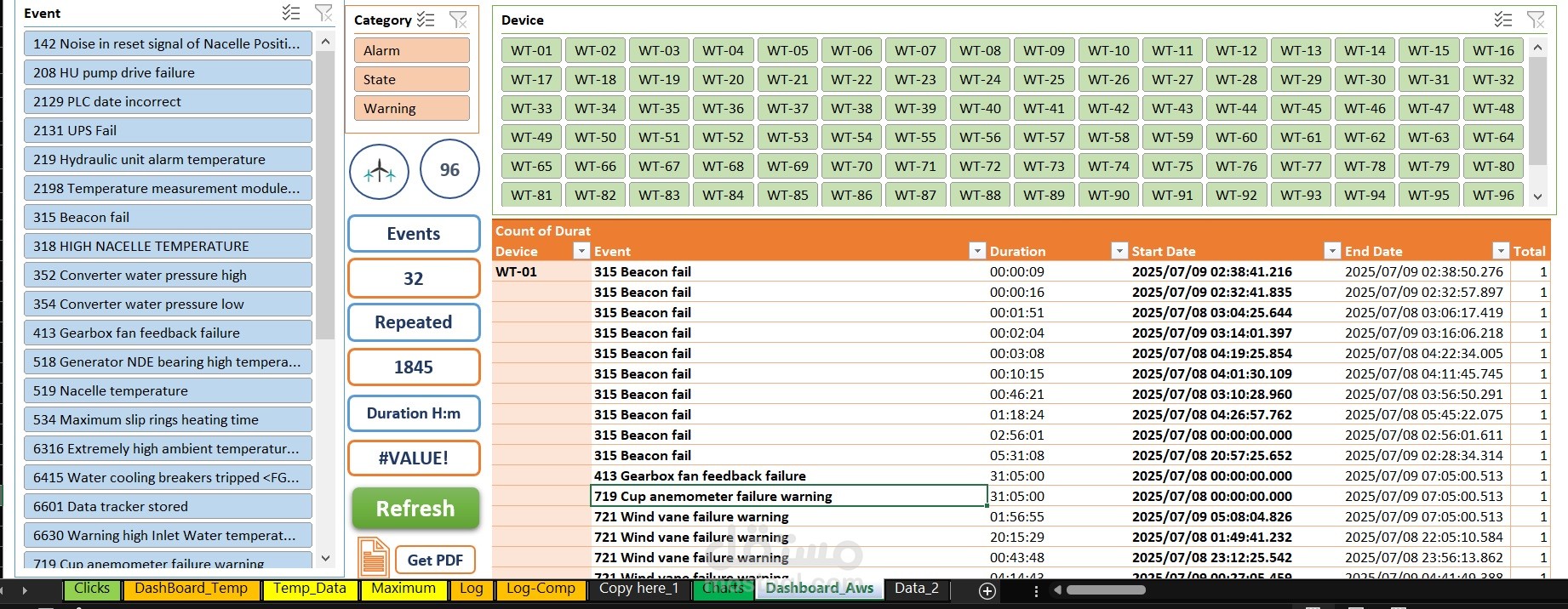Viewport: 1568px width, 609px height.
Task: Filter event 208 HU pump drive failure
Action: [168, 72]
